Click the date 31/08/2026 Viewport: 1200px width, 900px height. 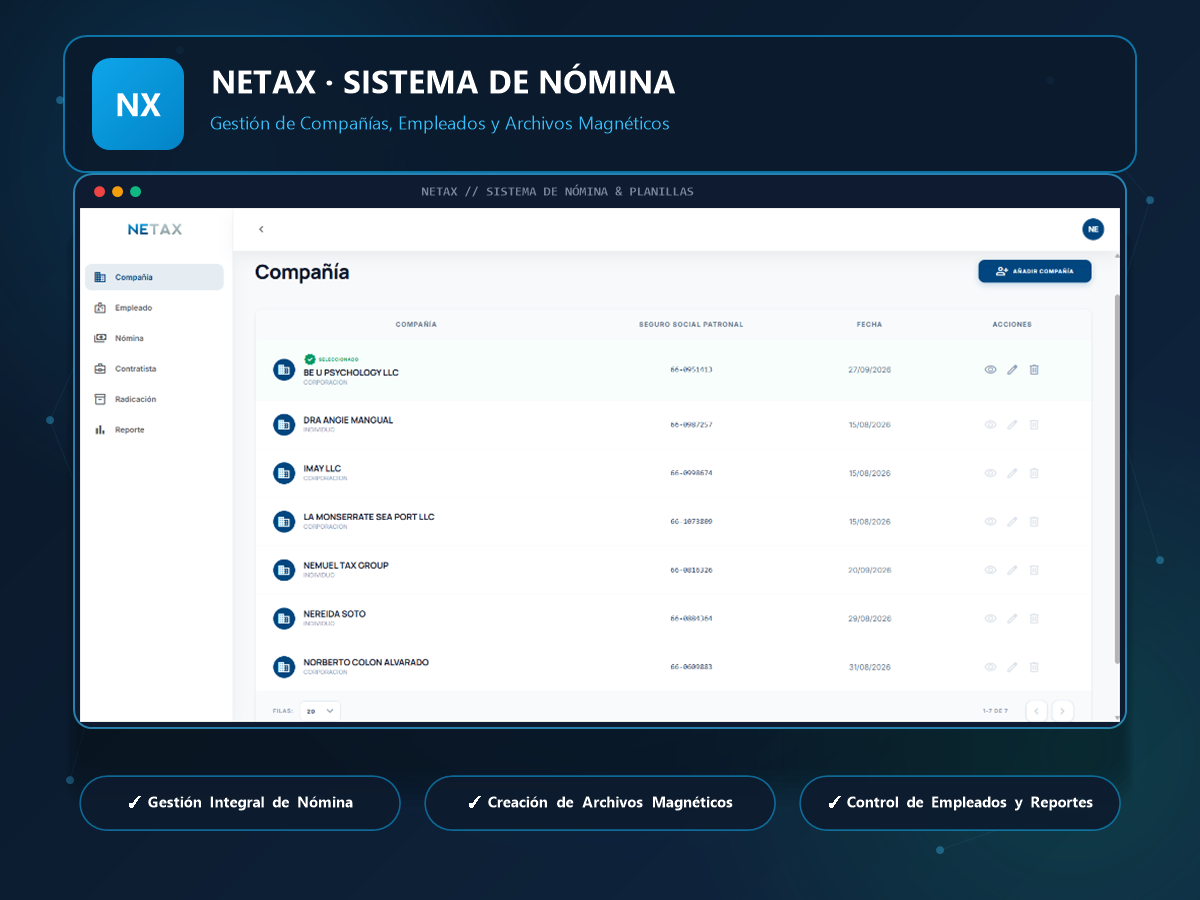(x=869, y=667)
